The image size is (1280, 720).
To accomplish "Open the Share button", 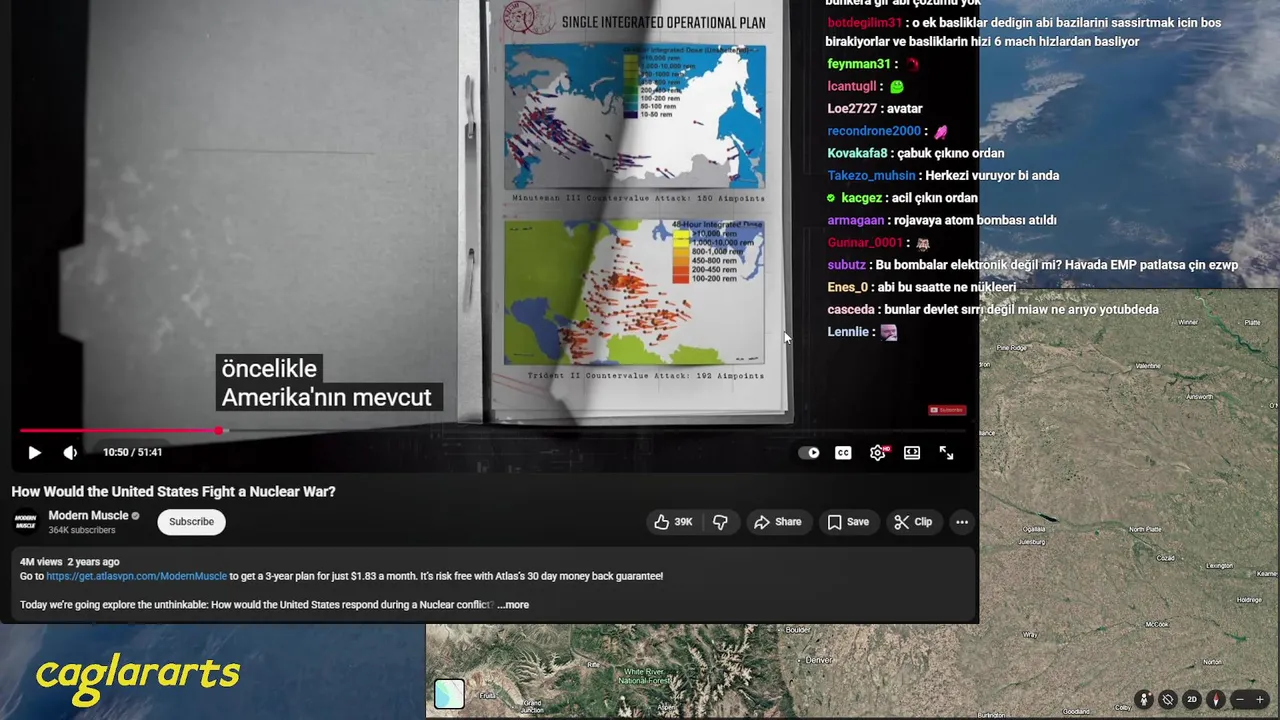I will [778, 522].
